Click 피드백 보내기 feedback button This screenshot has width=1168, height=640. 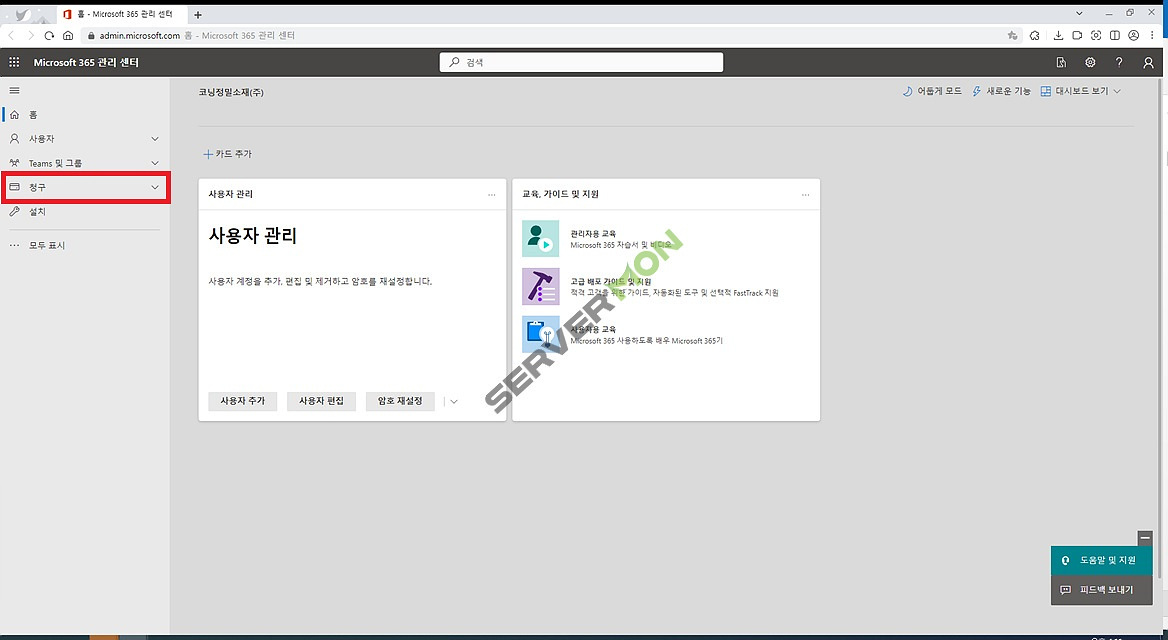coord(1102,590)
